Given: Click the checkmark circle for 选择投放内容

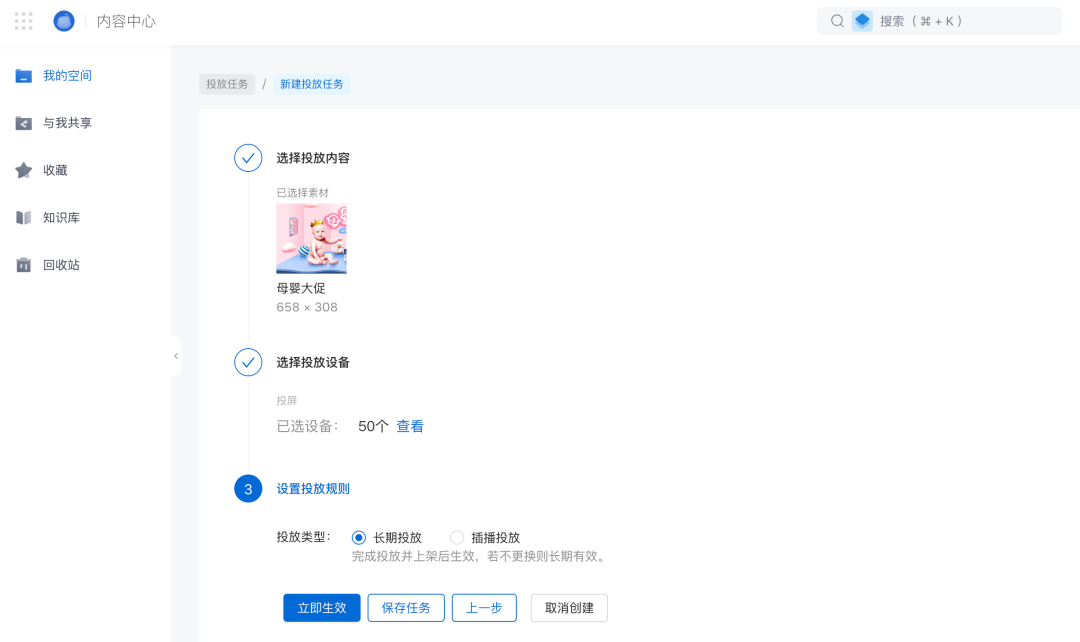Looking at the screenshot, I should click(x=248, y=158).
